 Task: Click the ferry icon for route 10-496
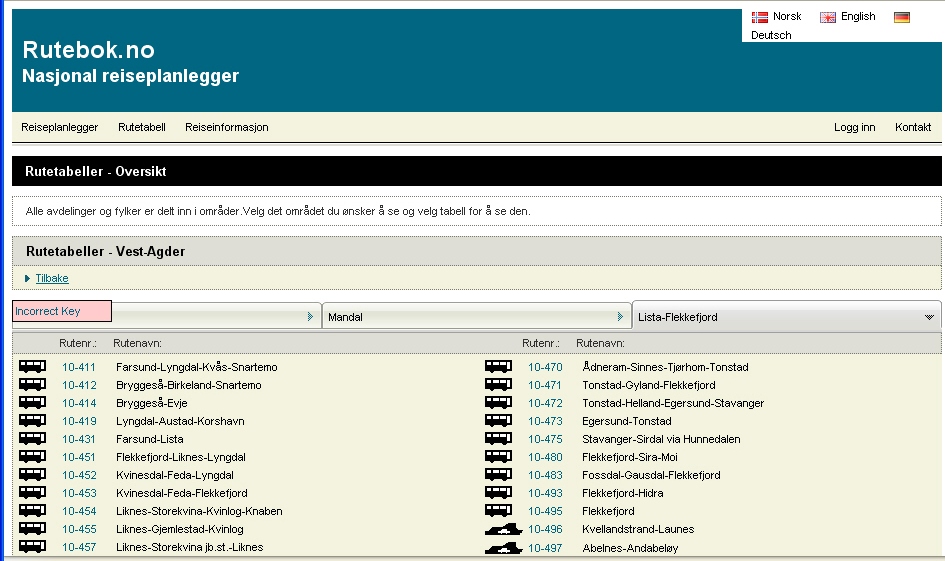tap(503, 530)
